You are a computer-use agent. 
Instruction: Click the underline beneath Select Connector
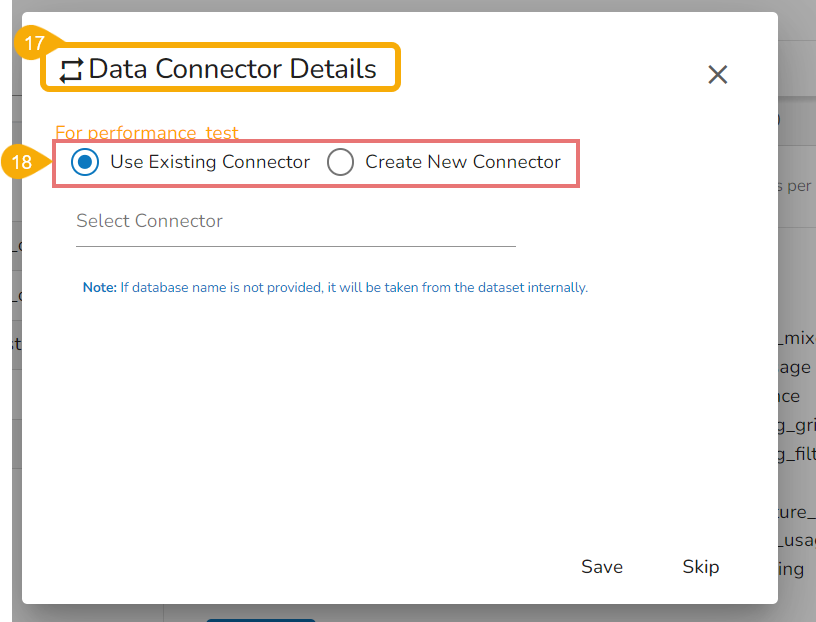tap(295, 245)
